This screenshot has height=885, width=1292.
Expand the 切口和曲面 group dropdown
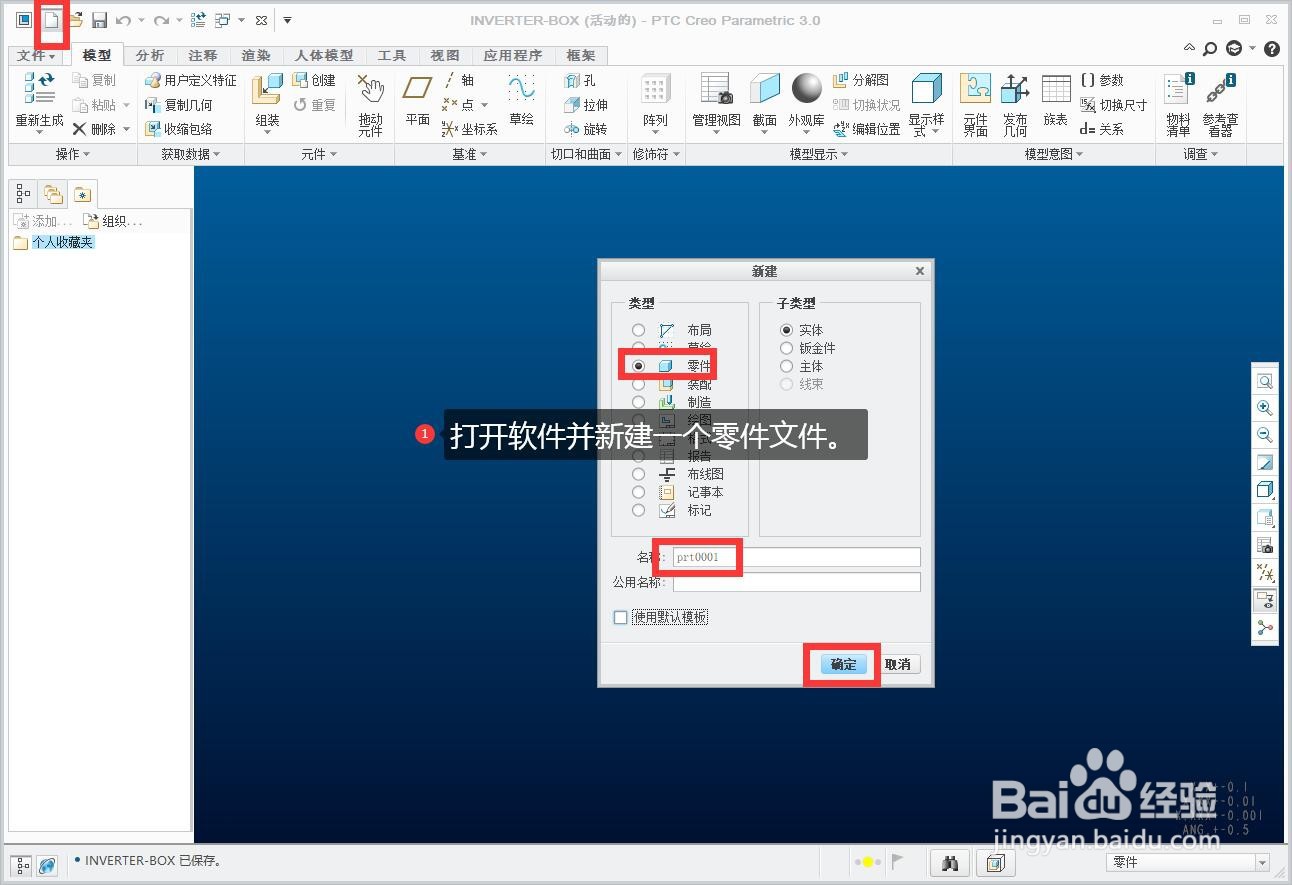pos(587,154)
